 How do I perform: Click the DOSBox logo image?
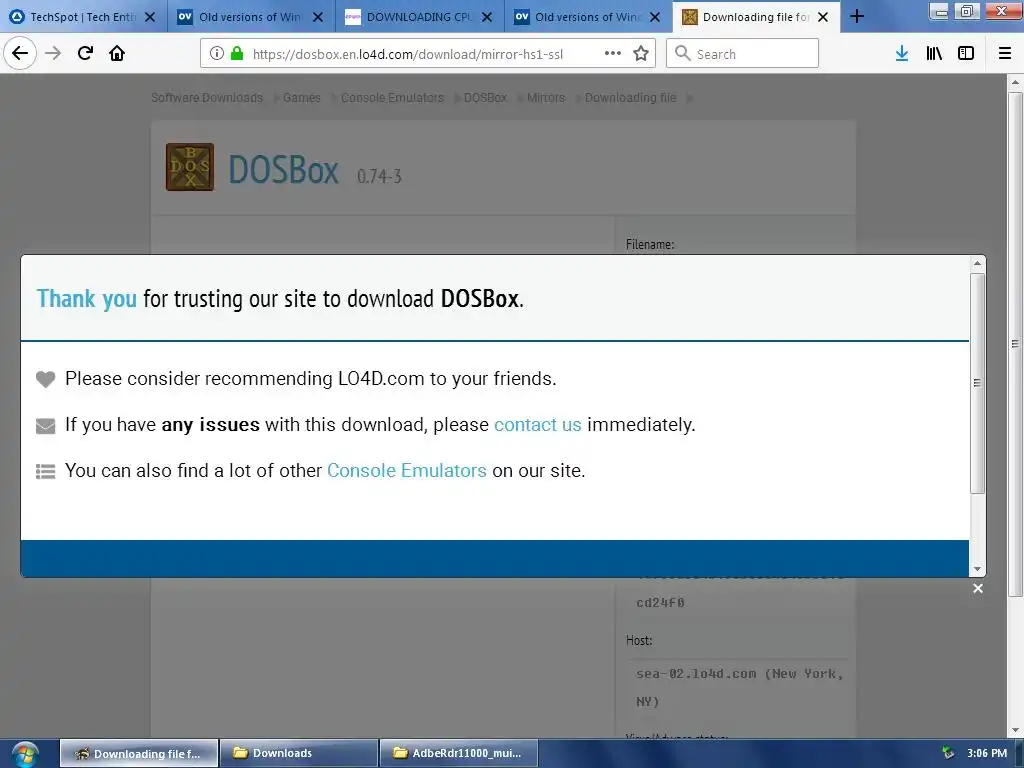[189, 167]
